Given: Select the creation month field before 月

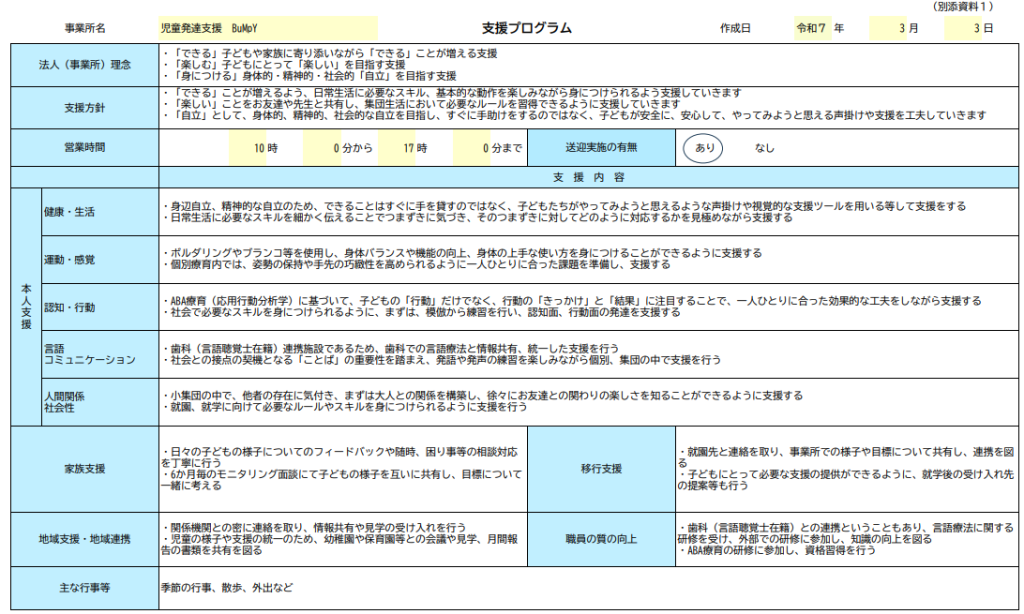Looking at the screenshot, I should tap(896, 28).
